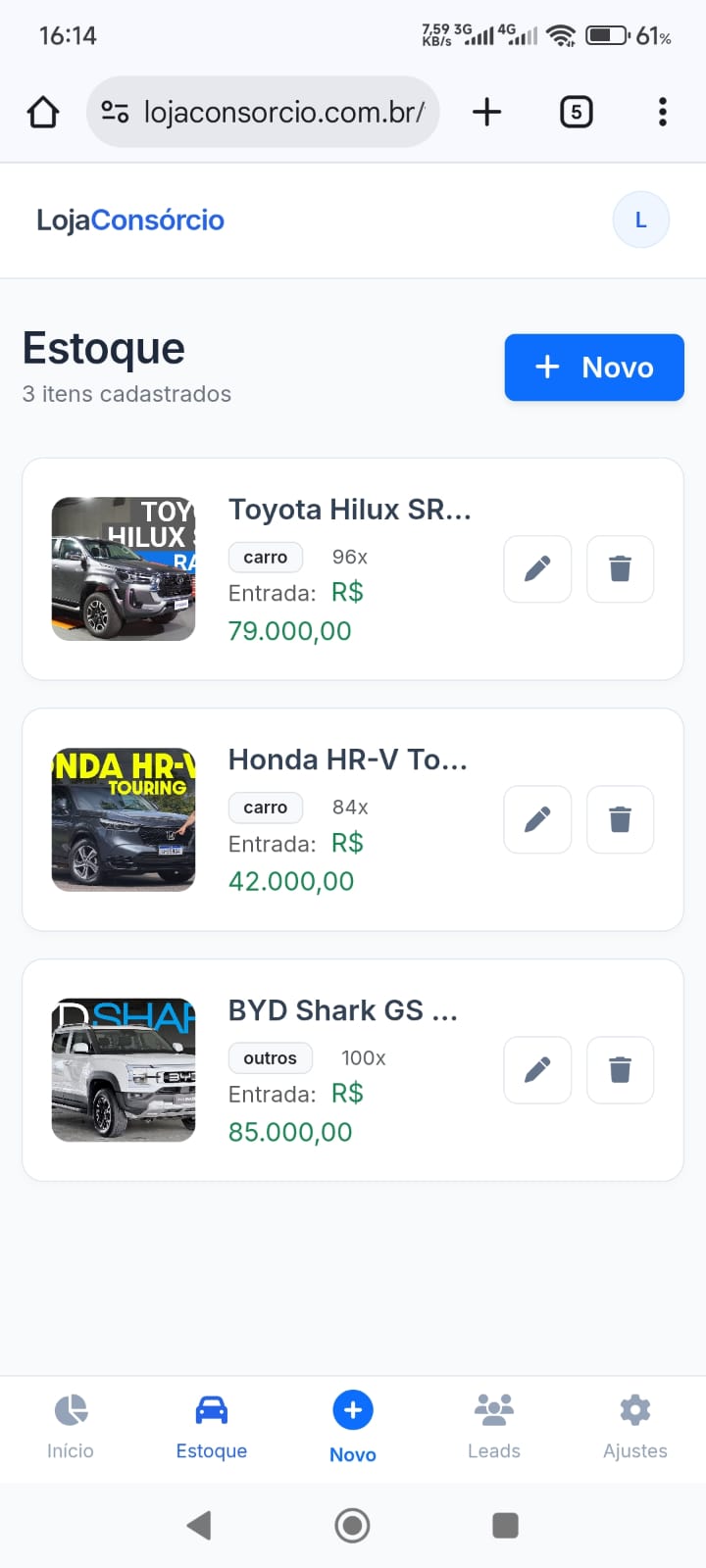This screenshot has width=706, height=1568.
Task: Open the browser three-dot menu
Action: 663,112
